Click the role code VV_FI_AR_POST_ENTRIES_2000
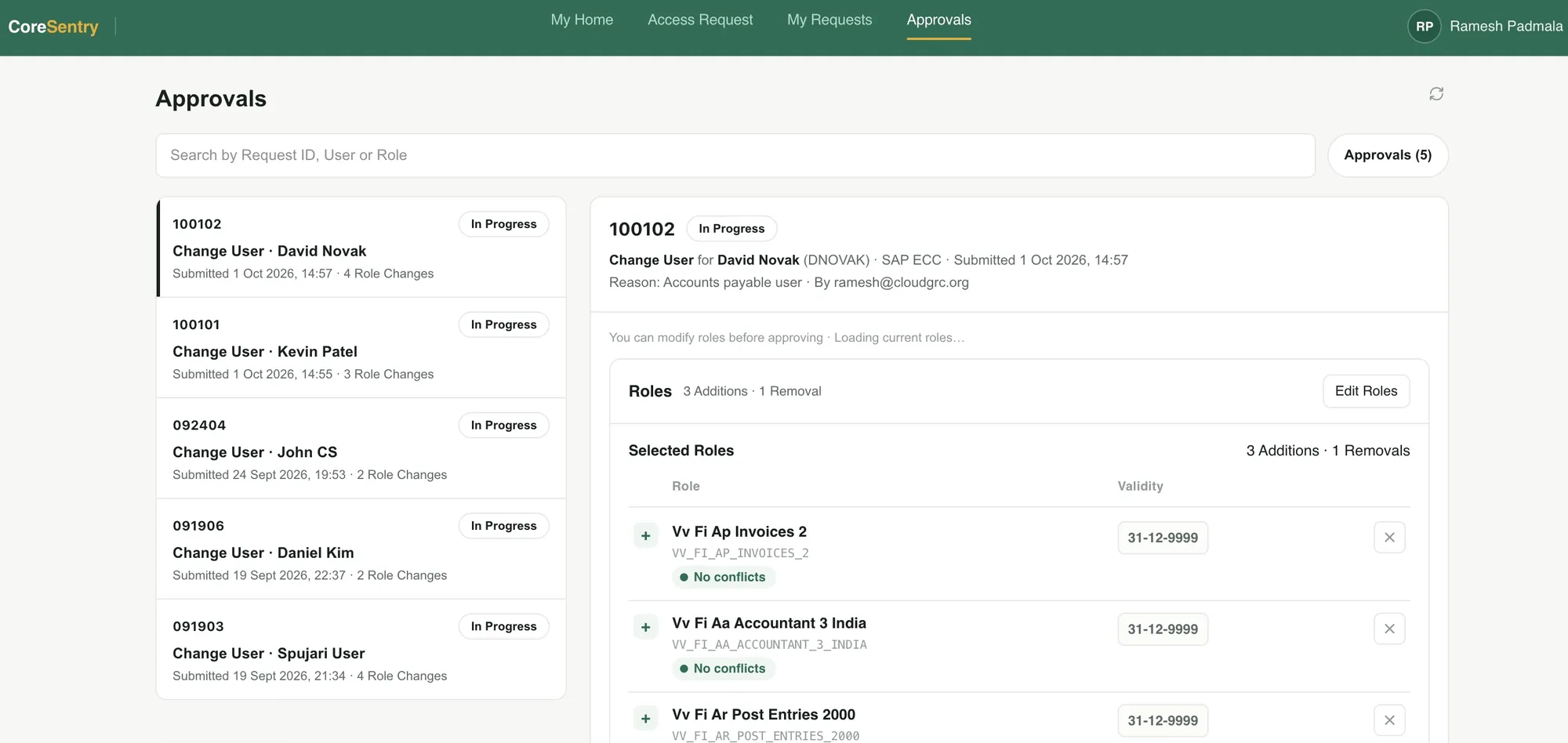Screen dimensions: 1568x743 pos(765,736)
